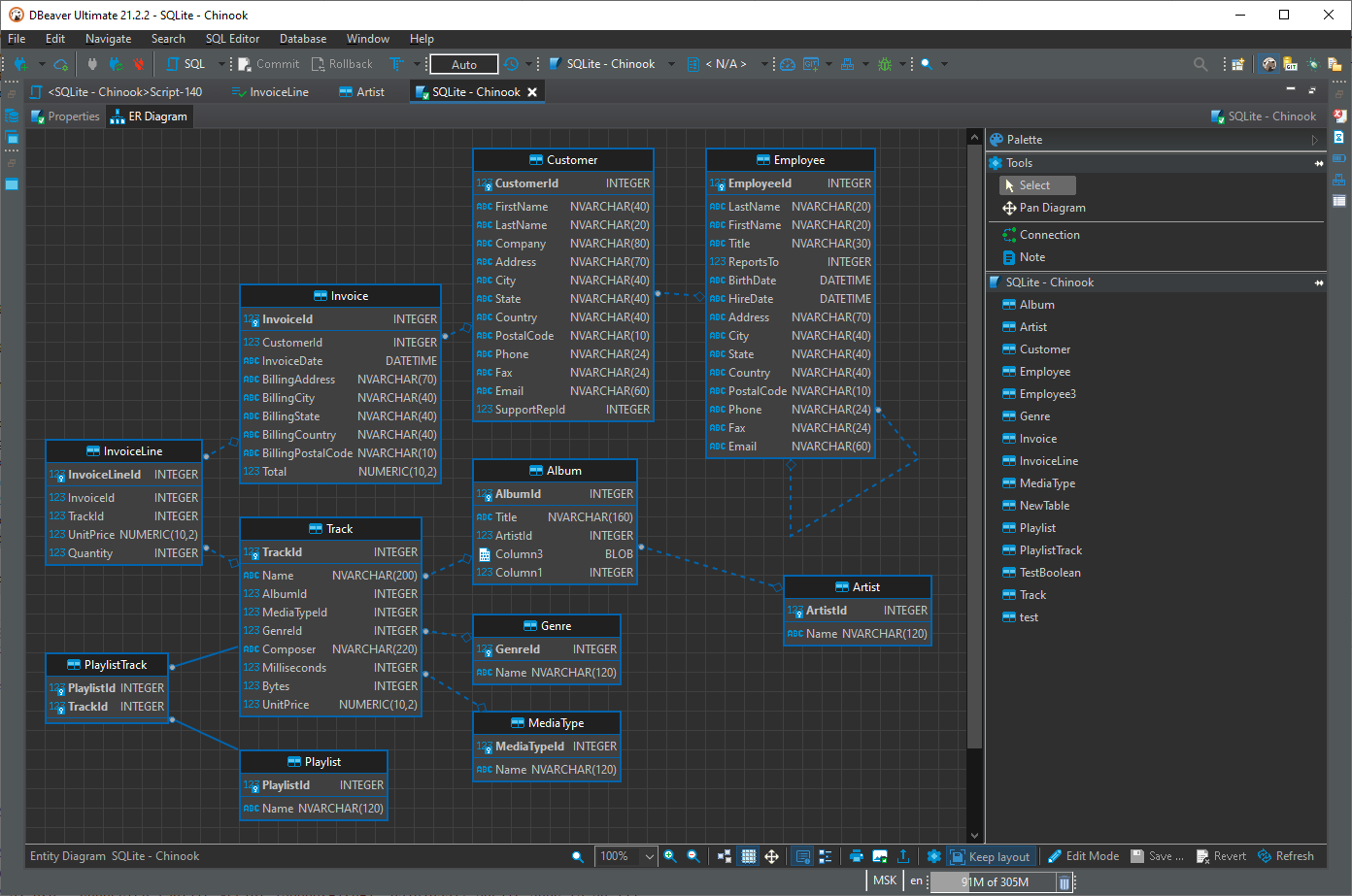Open a new SQL editor
Screen dimensions: 1352x896
pyautogui.click(x=190, y=64)
